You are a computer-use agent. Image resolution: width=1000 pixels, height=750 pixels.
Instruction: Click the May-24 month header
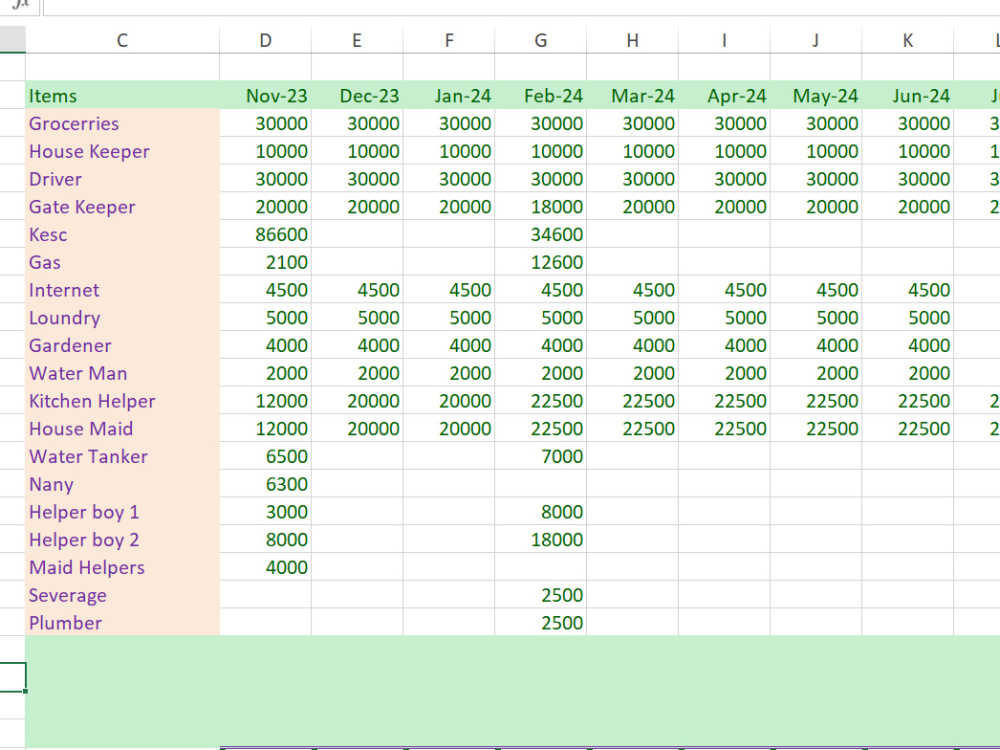pyautogui.click(x=816, y=96)
